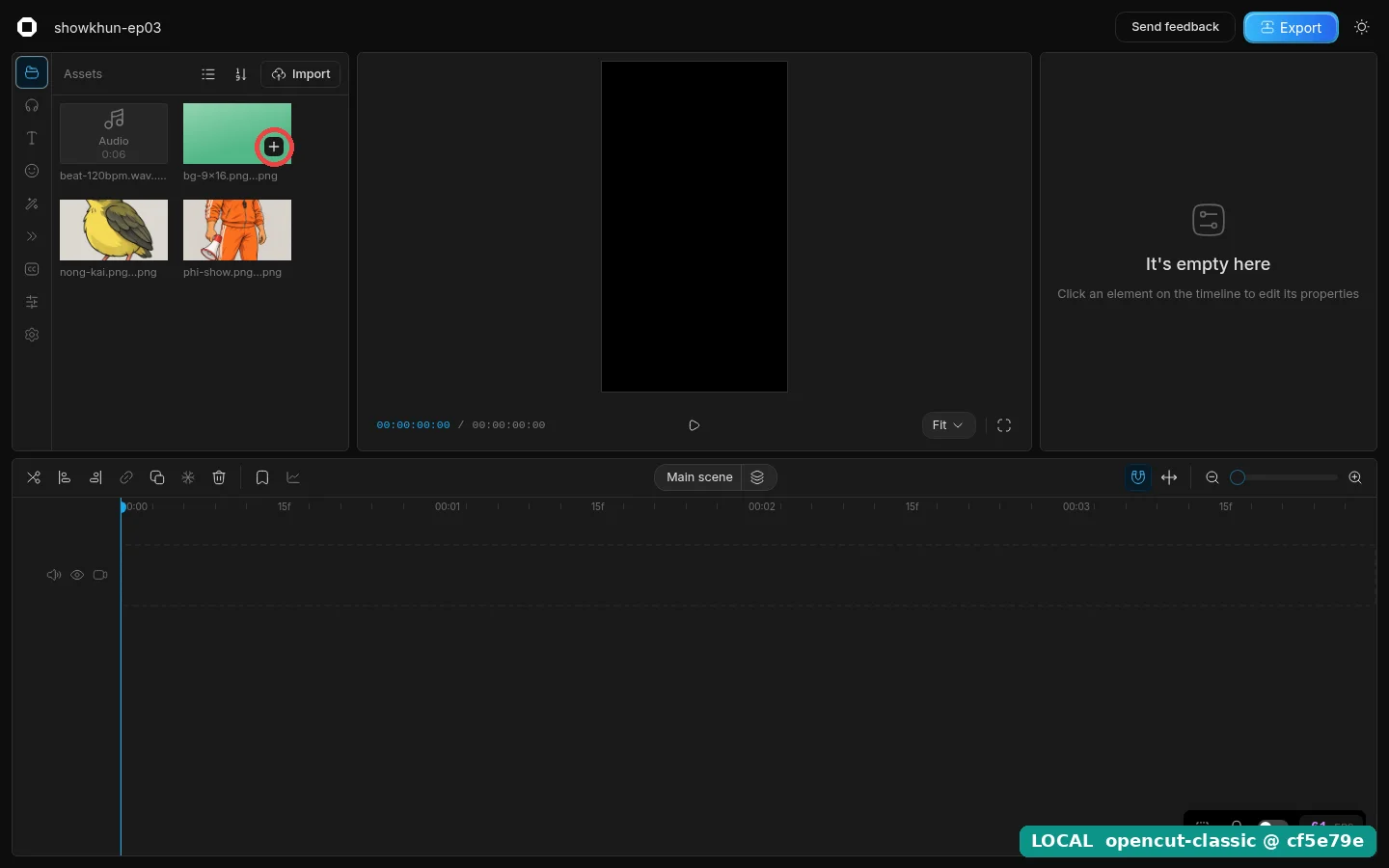Open the Captions tab in sidebar
1389x868 pixels.
(x=32, y=270)
